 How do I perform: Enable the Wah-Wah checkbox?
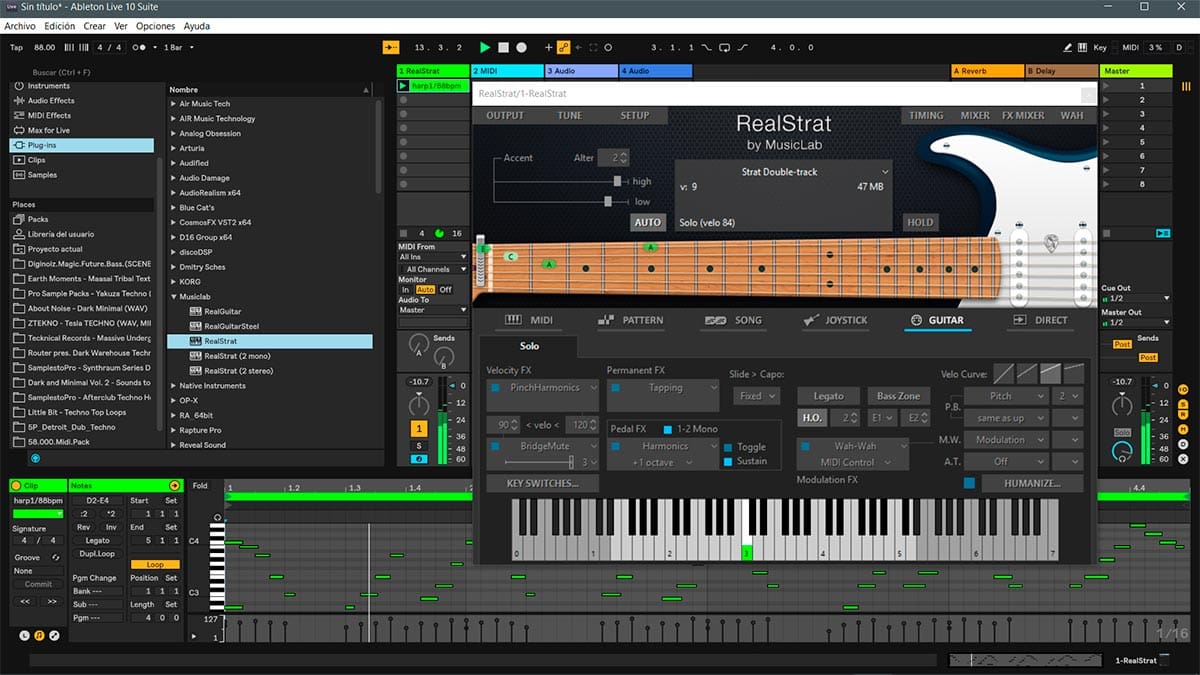click(x=807, y=446)
